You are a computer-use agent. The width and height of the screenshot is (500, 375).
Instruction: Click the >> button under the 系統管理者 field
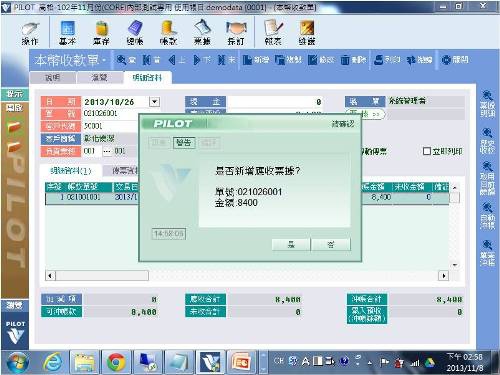tap(365, 114)
